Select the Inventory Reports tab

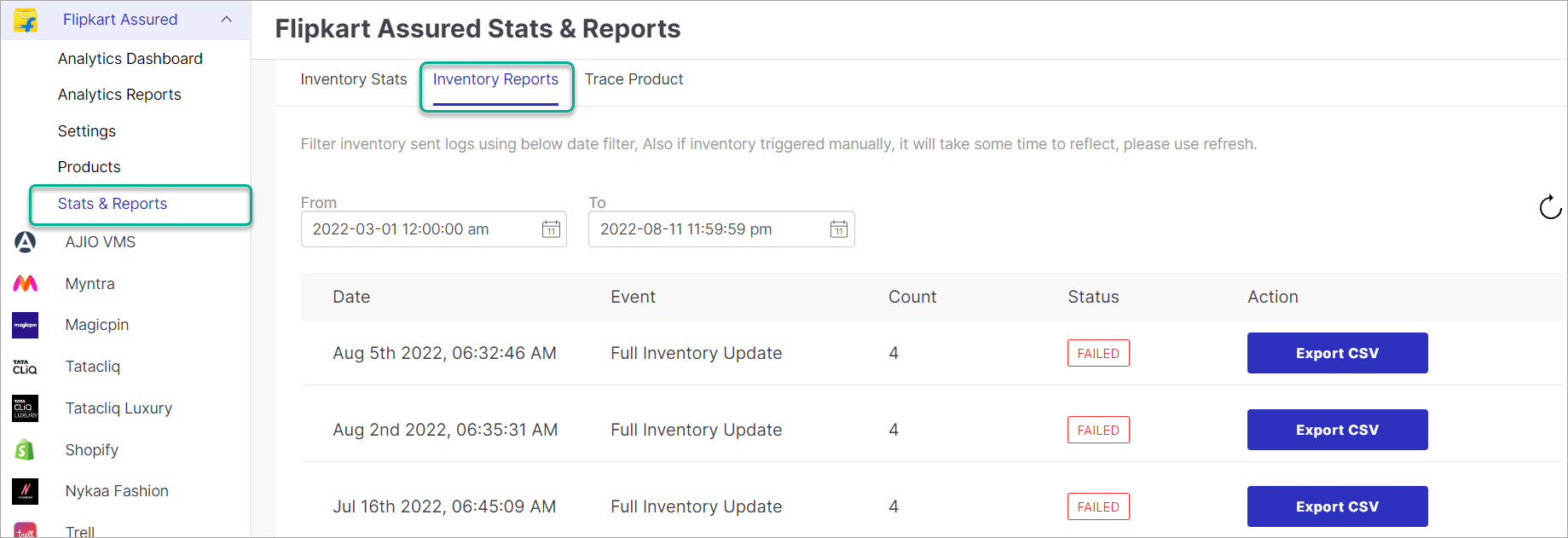[x=495, y=79]
